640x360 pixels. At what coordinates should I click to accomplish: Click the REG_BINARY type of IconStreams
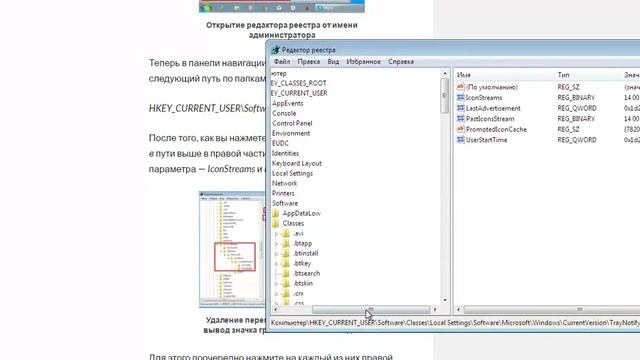576,98
